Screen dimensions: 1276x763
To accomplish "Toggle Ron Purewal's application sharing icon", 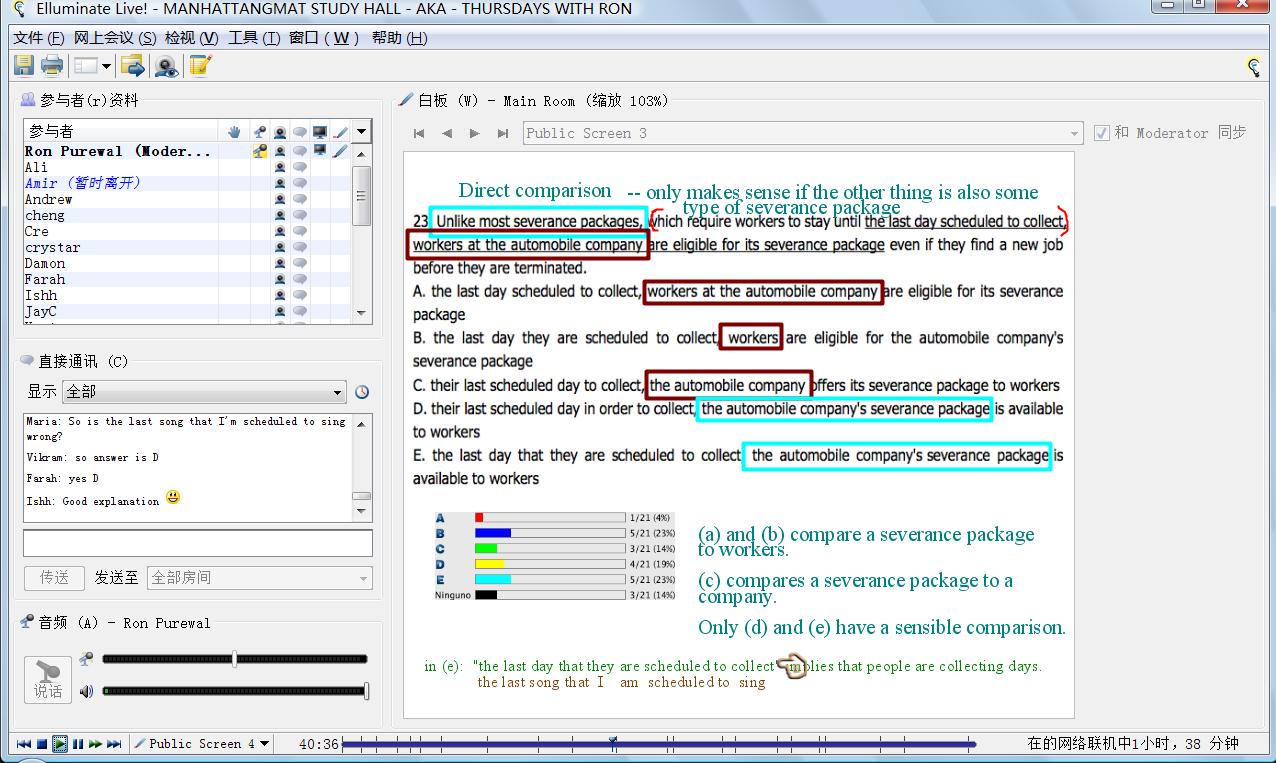I will pos(320,151).
